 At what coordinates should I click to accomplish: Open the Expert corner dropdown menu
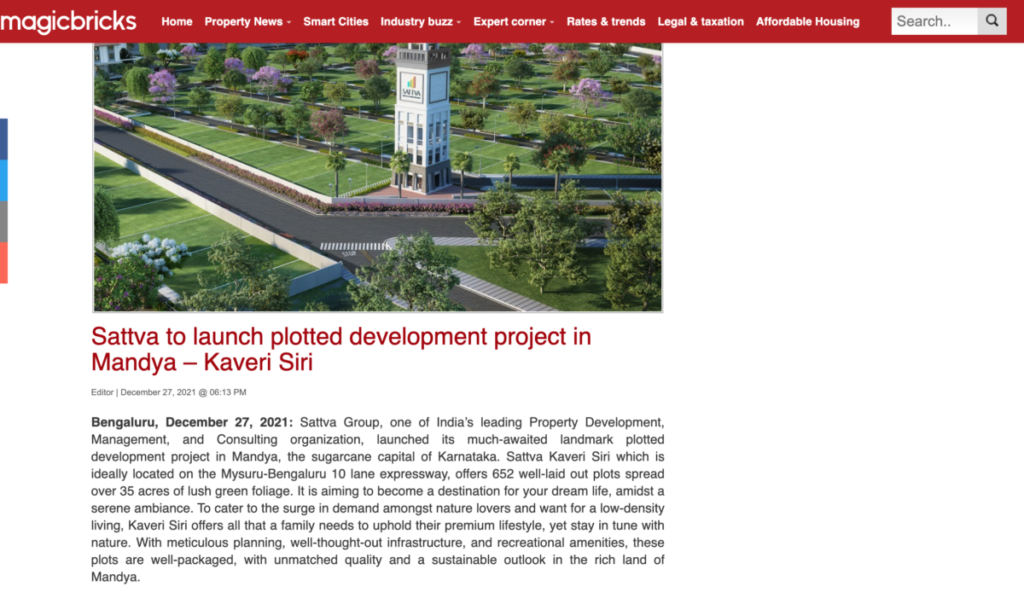coord(513,22)
